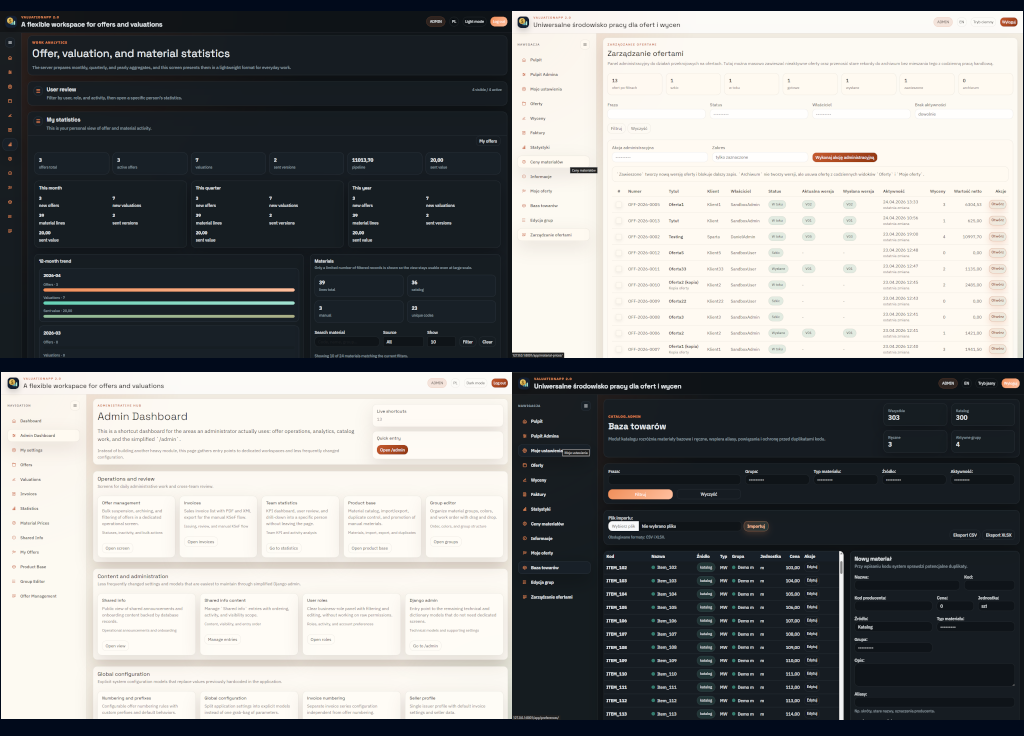Click the sidebar hamburger icon on the statistics page

pos(10,42)
